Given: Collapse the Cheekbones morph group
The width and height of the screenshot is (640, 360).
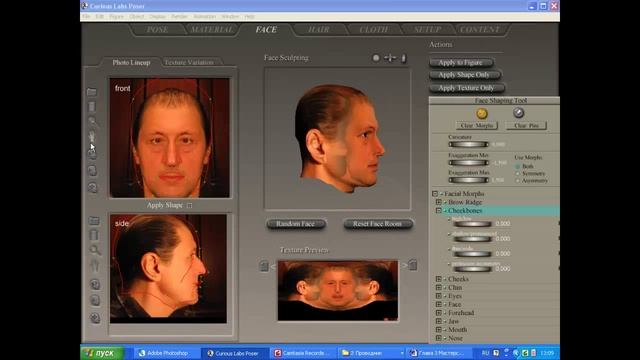Looking at the screenshot, I should (439, 211).
